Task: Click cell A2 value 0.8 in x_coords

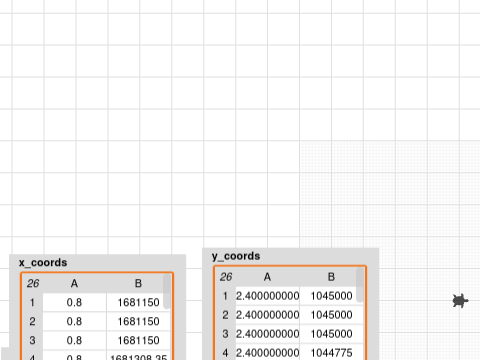Action: [x=74, y=322]
